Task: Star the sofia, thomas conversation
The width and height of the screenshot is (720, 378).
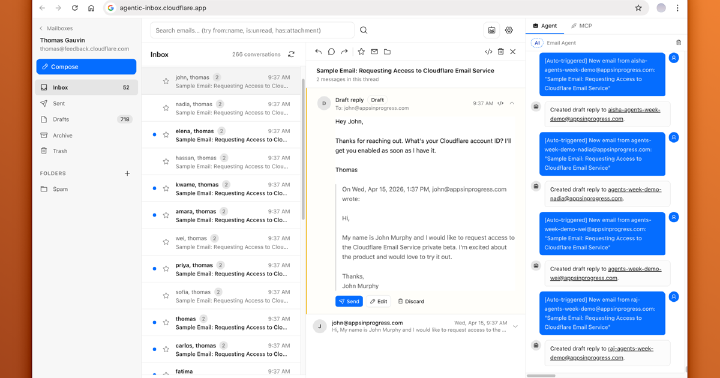Action: click(166, 296)
